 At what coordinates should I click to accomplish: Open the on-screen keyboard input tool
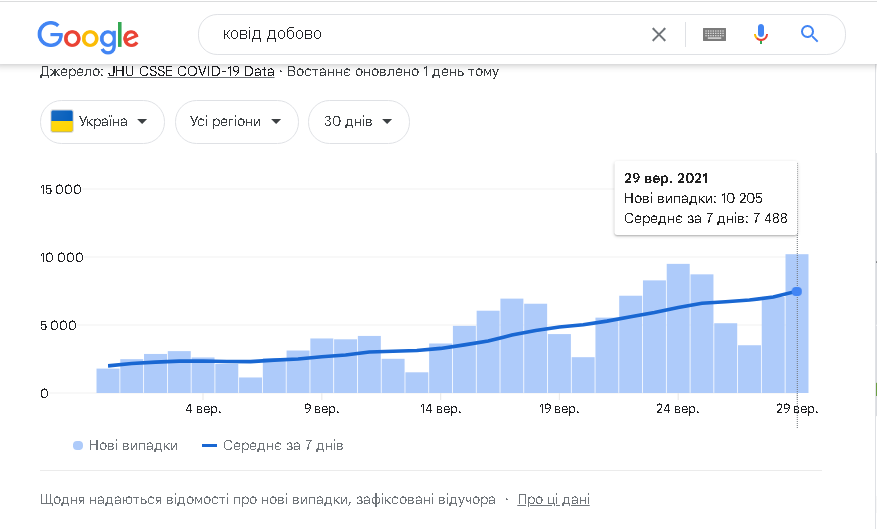(x=714, y=35)
